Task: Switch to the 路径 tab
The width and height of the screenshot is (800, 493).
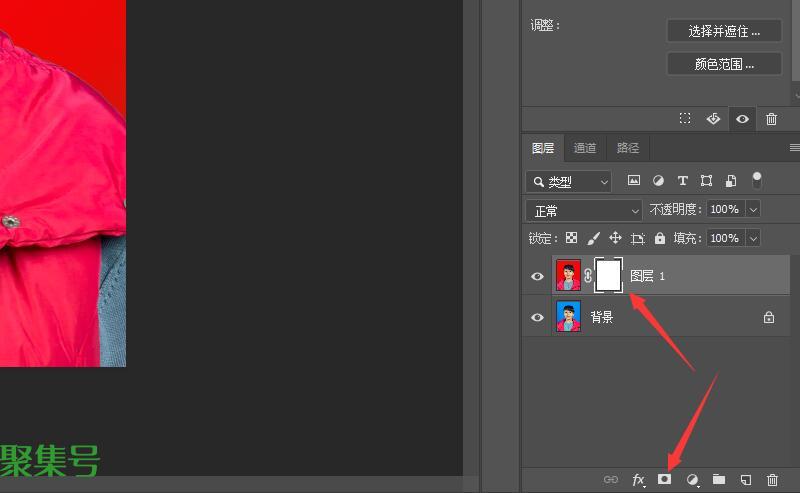Action: 628,148
